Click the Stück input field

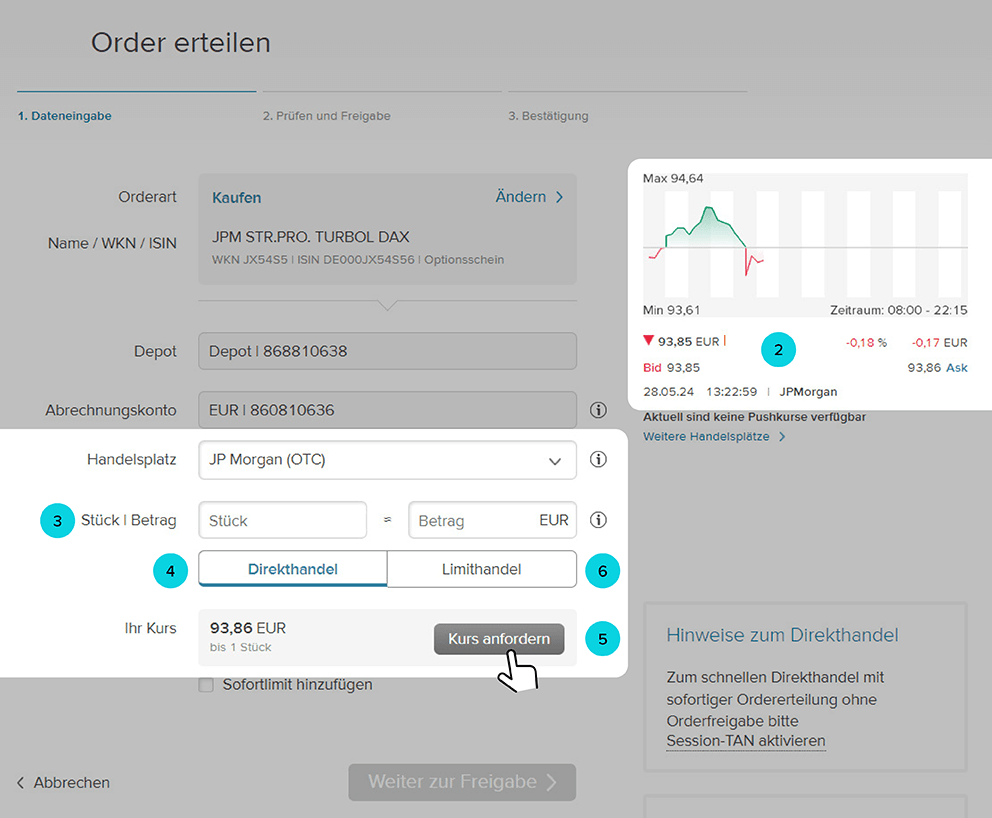tap(282, 519)
